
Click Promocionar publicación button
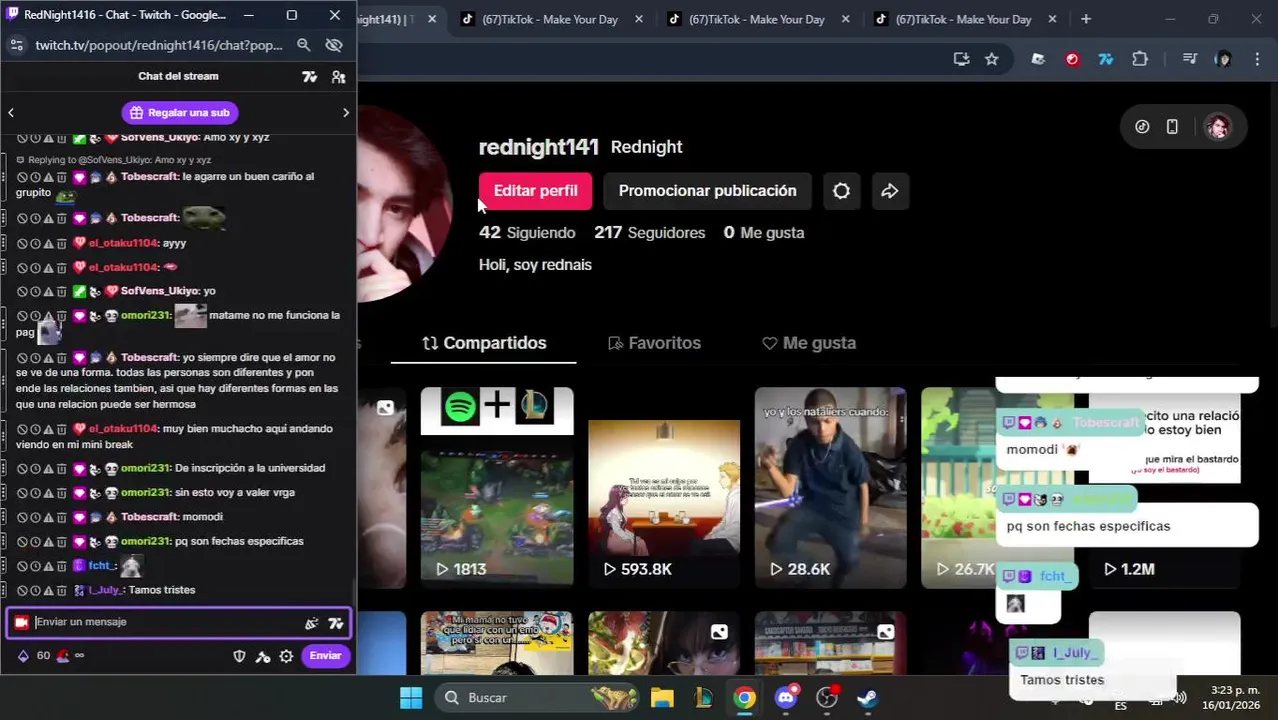click(x=707, y=191)
